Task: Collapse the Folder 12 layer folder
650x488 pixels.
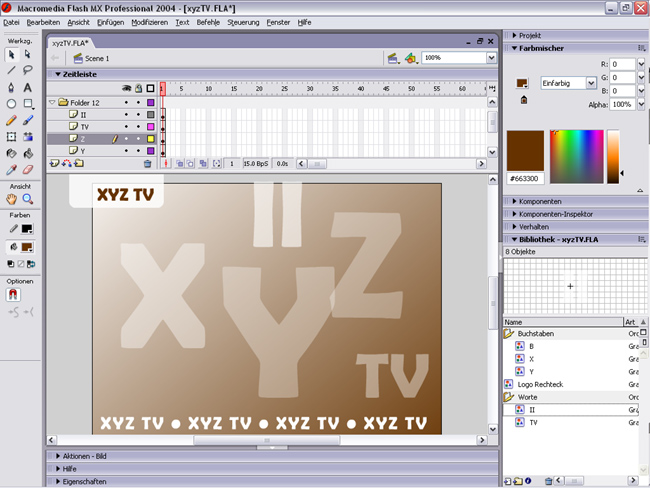Action: pyautogui.click(x=52, y=103)
